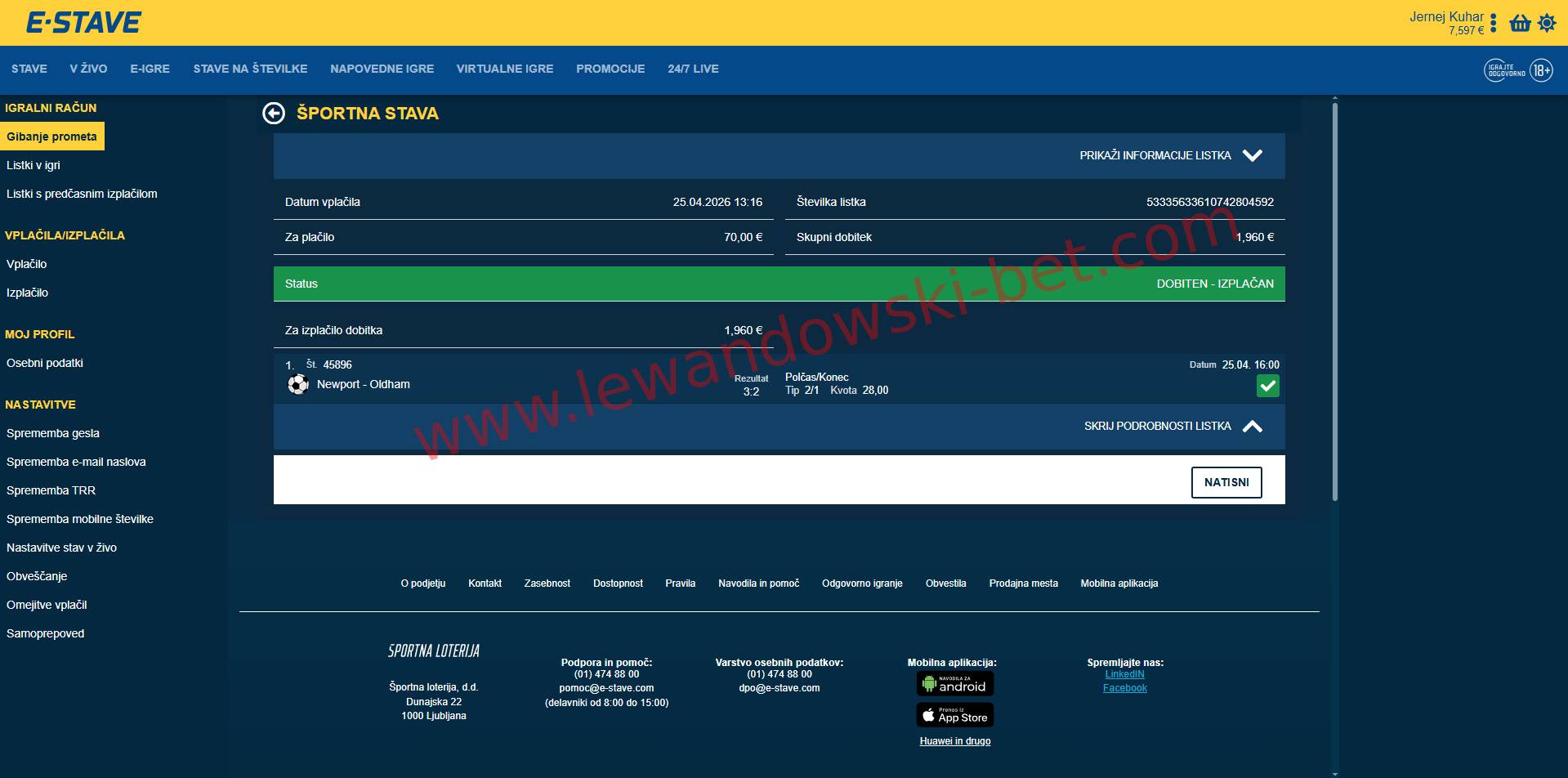
Task: Go to Virtualne igre in the navigation
Action: (x=504, y=69)
